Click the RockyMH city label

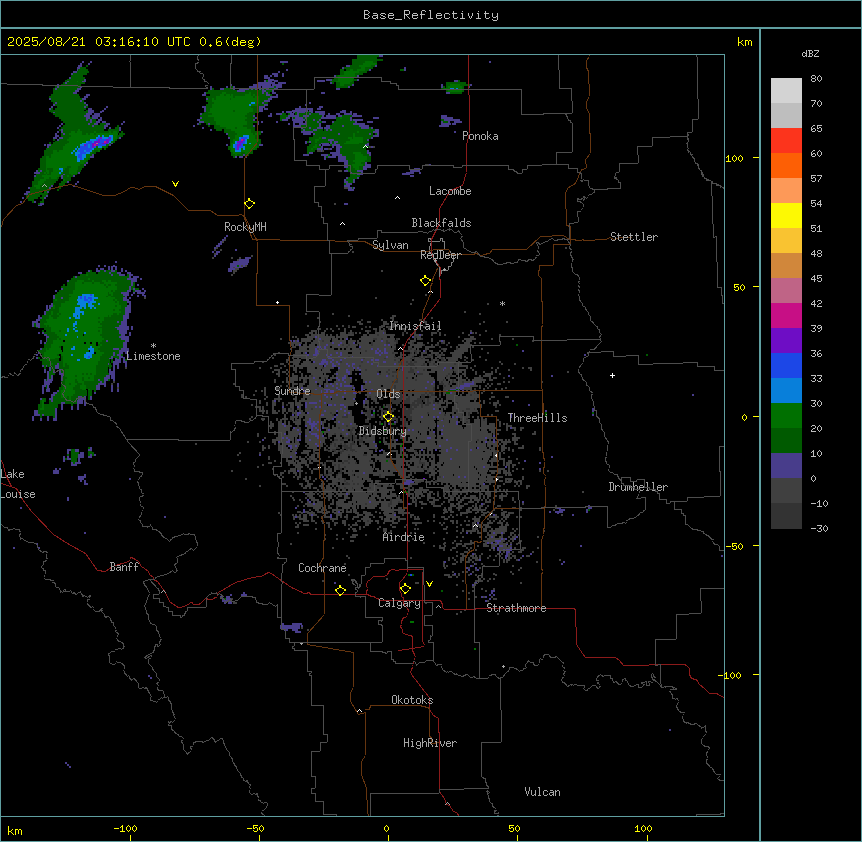(245, 226)
